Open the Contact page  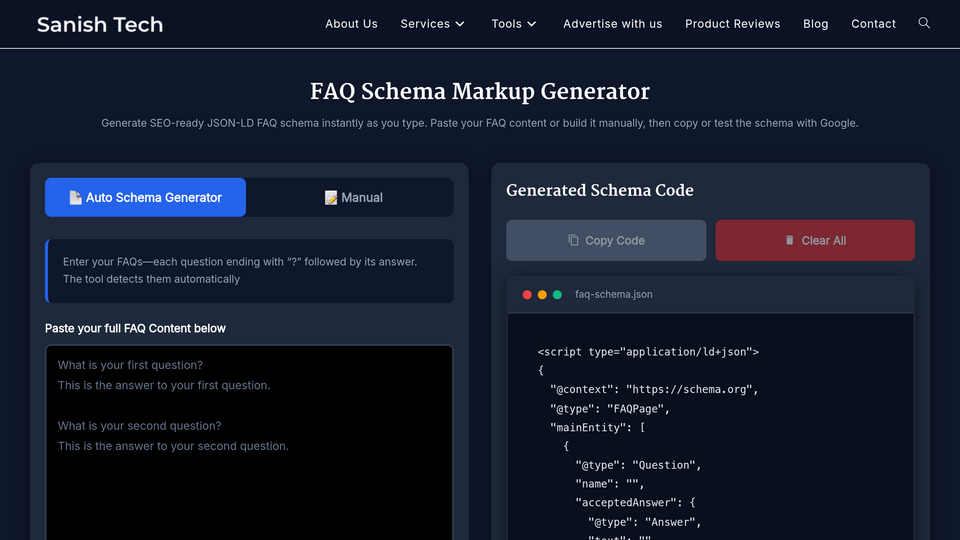tap(873, 24)
